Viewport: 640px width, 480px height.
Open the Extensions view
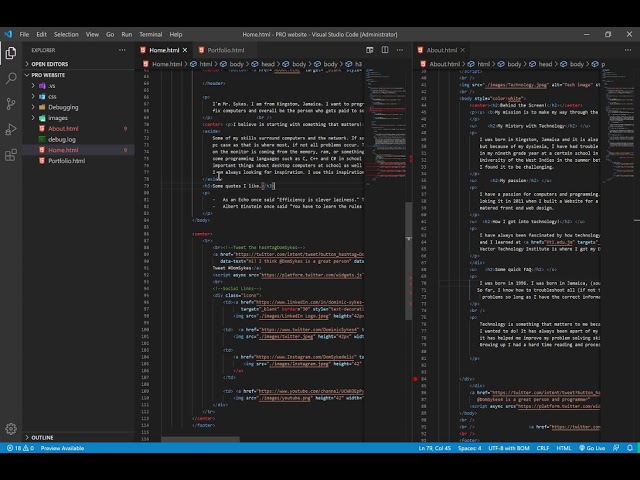pyautogui.click(x=11, y=155)
